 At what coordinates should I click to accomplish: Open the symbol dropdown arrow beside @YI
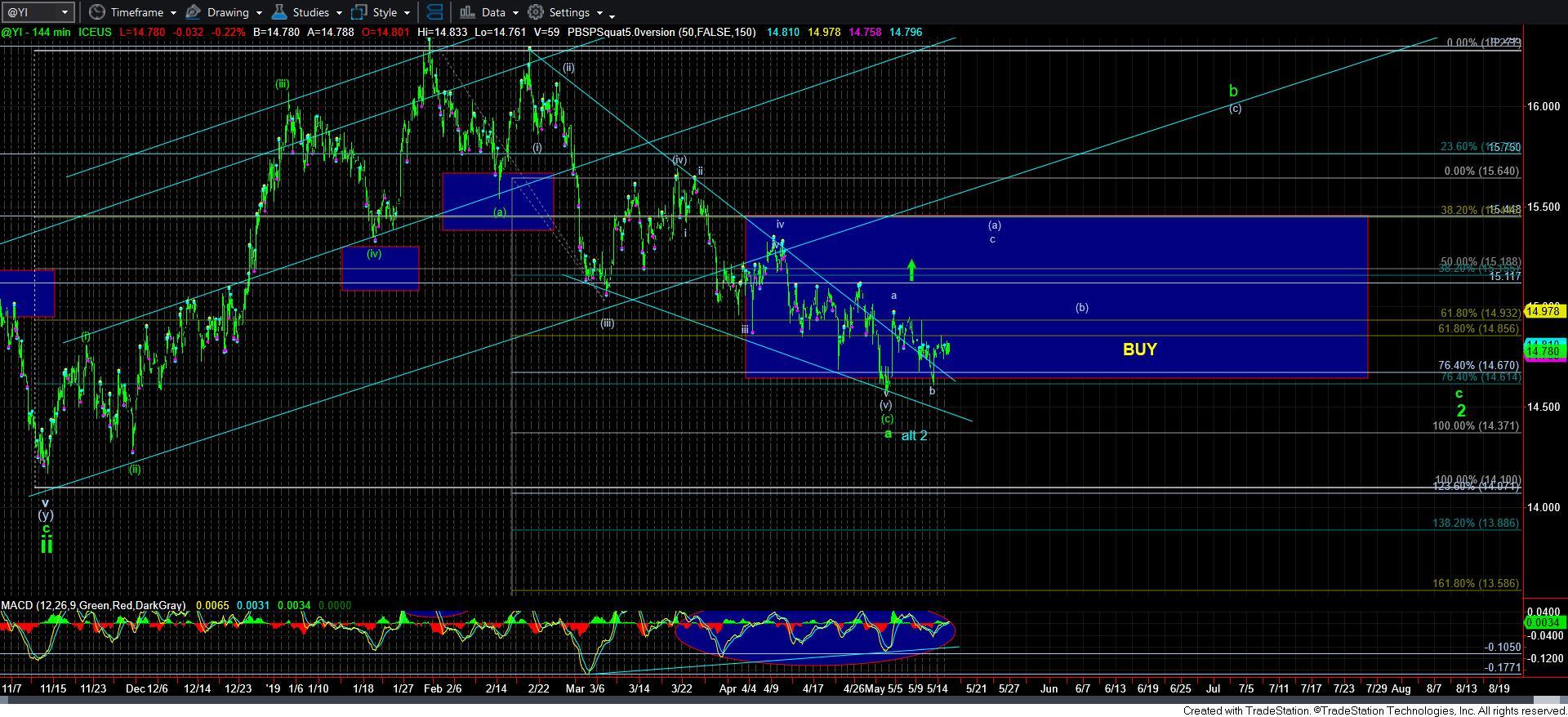[67, 12]
